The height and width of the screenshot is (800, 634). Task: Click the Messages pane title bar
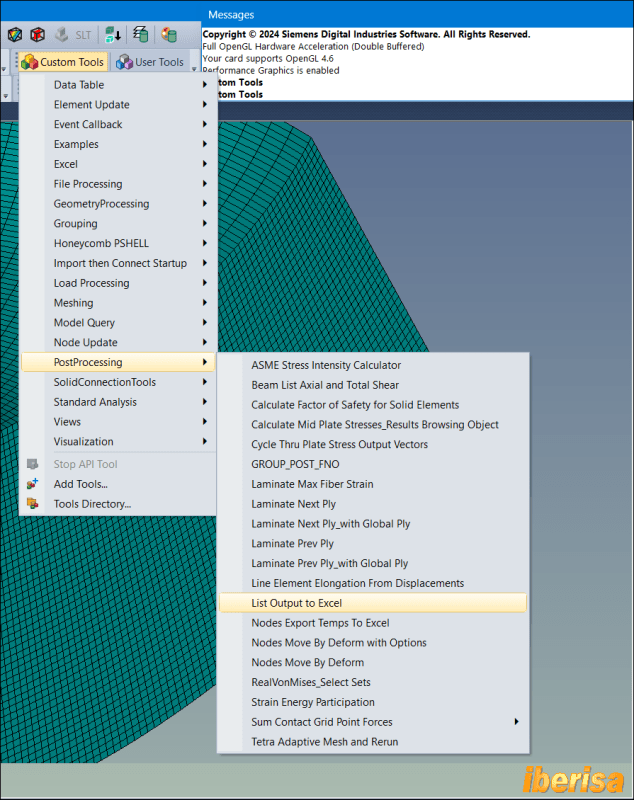[x=418, y=15]
